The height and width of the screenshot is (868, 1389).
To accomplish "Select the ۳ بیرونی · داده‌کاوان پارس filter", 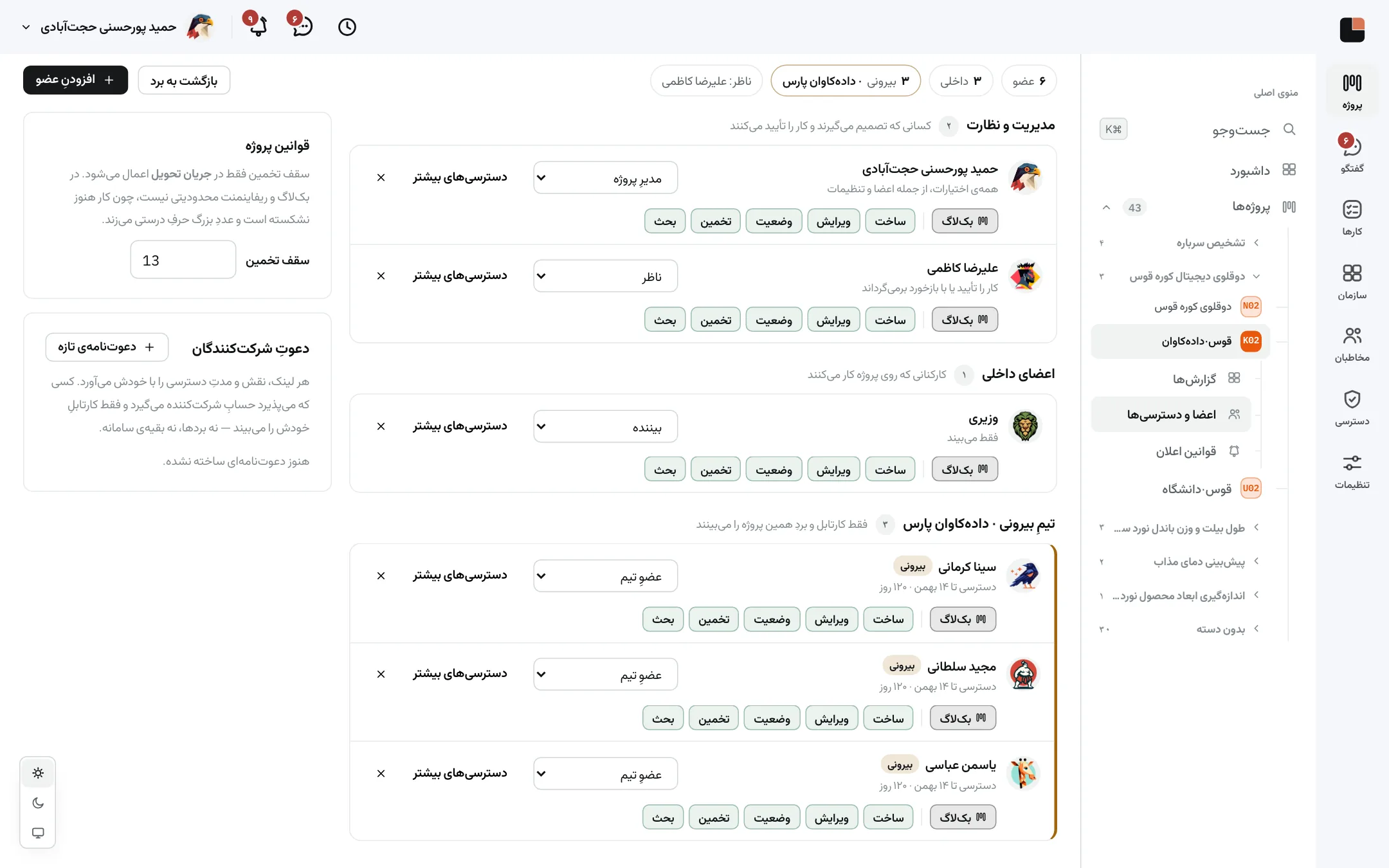I will [846, 81].
